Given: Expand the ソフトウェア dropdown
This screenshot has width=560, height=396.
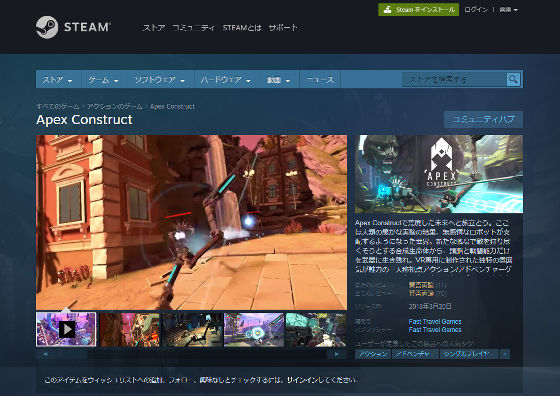Looking at the screenshot, I should (x=160, y=80).
